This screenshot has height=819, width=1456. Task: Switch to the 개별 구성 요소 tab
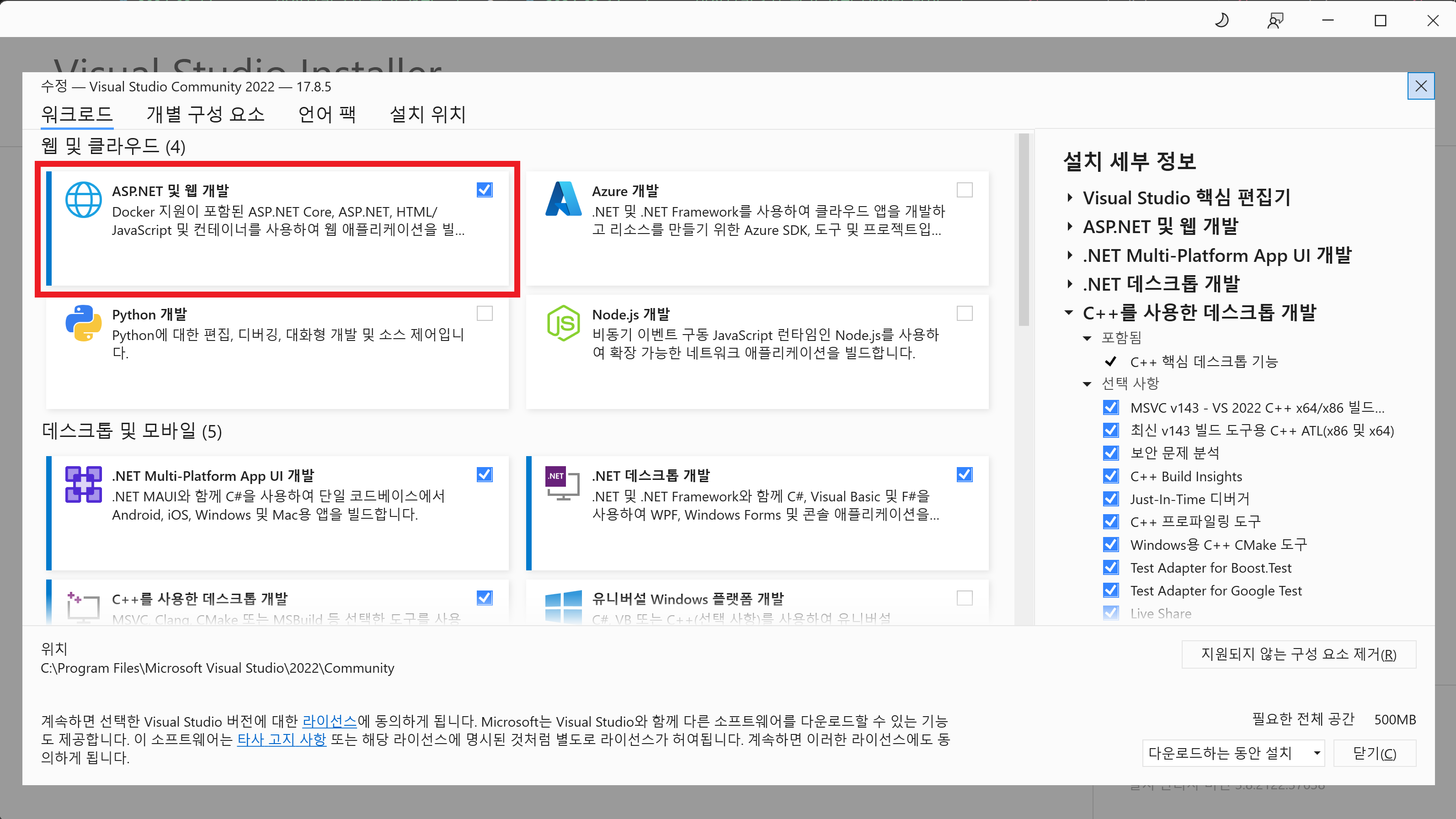205,115
